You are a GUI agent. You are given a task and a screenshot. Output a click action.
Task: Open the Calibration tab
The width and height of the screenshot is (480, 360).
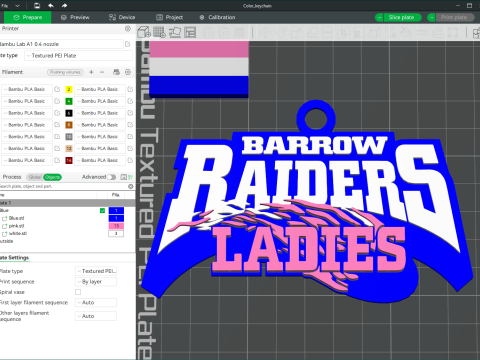click(x=217, y=17)
